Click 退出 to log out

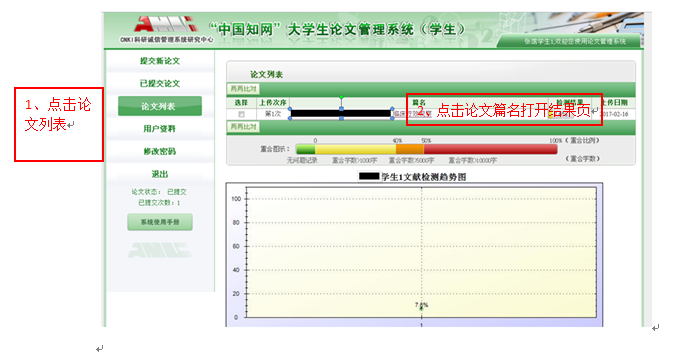pyautogui.click(x=160, y=174)
